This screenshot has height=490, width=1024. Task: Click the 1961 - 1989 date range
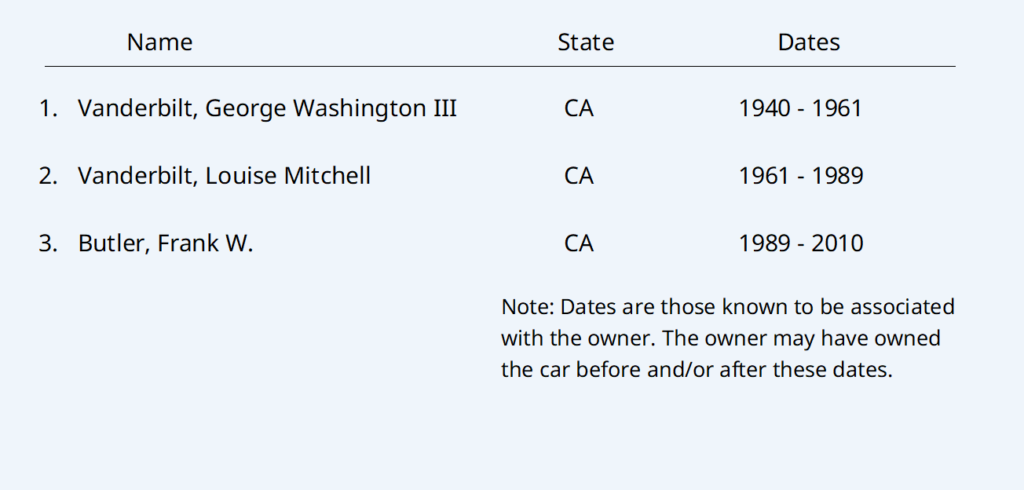pyautogui.click(x=800, y=176)
